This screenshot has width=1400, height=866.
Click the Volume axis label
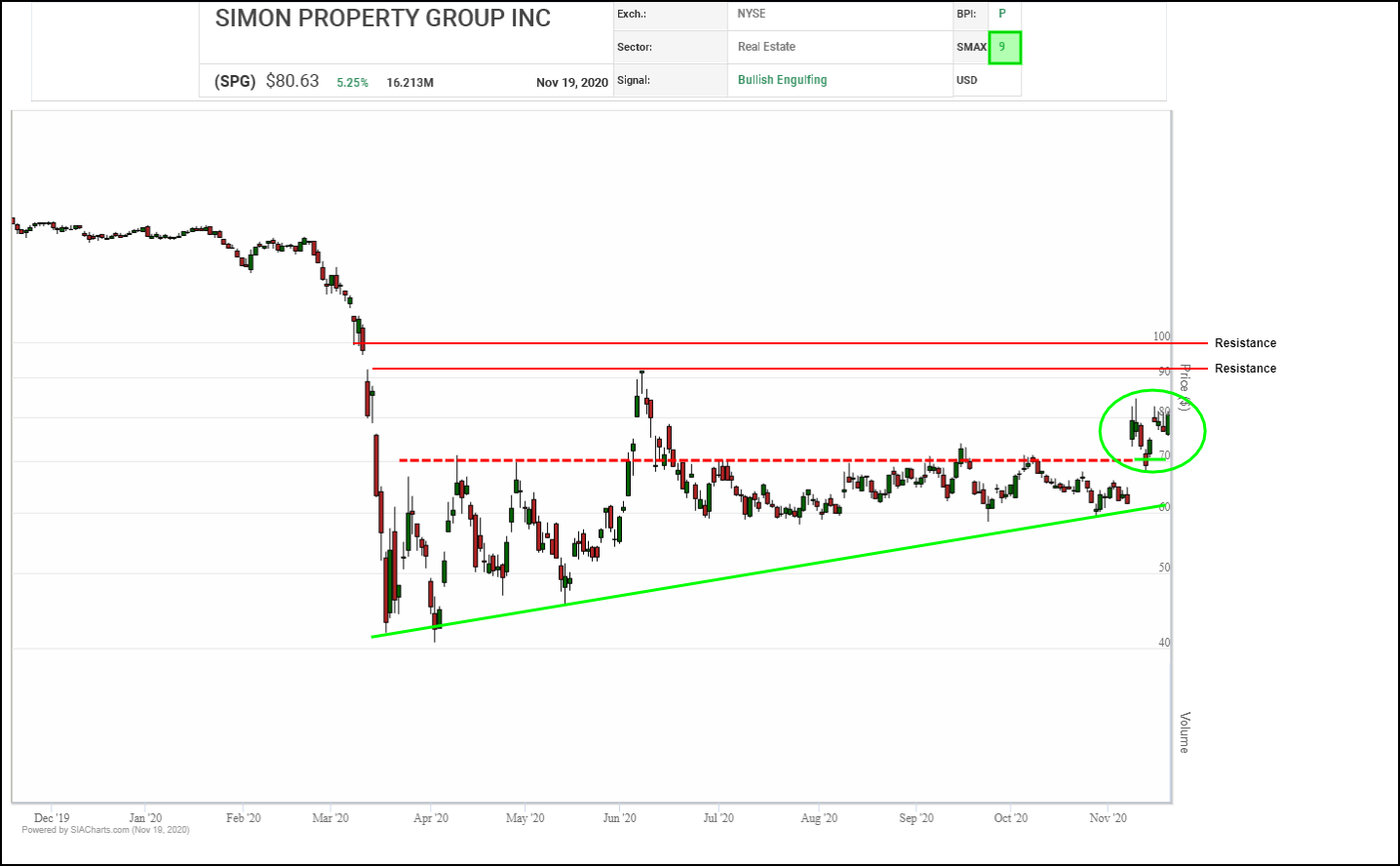coord(1185,732)
